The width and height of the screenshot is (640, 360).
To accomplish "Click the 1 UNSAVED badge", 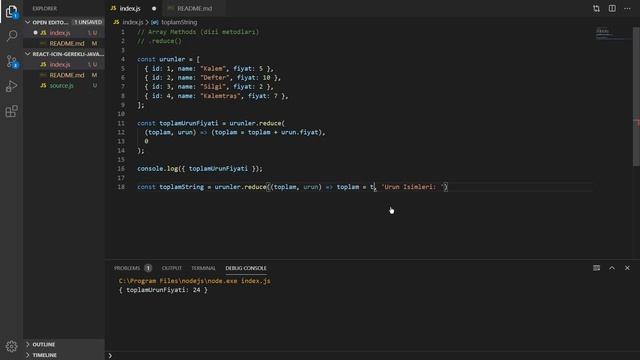I will coord(88,22).
